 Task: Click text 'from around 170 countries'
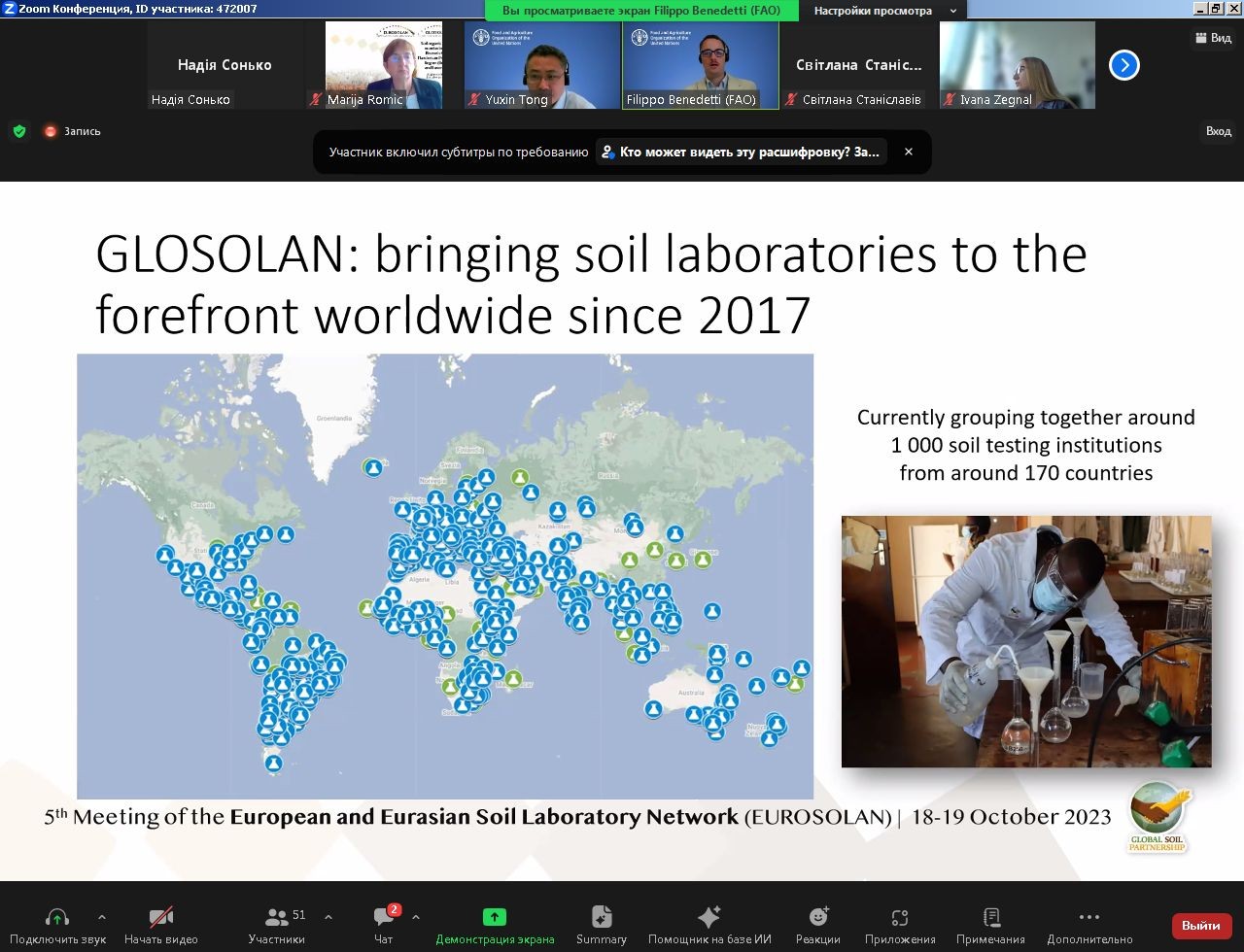(1026, 473)
